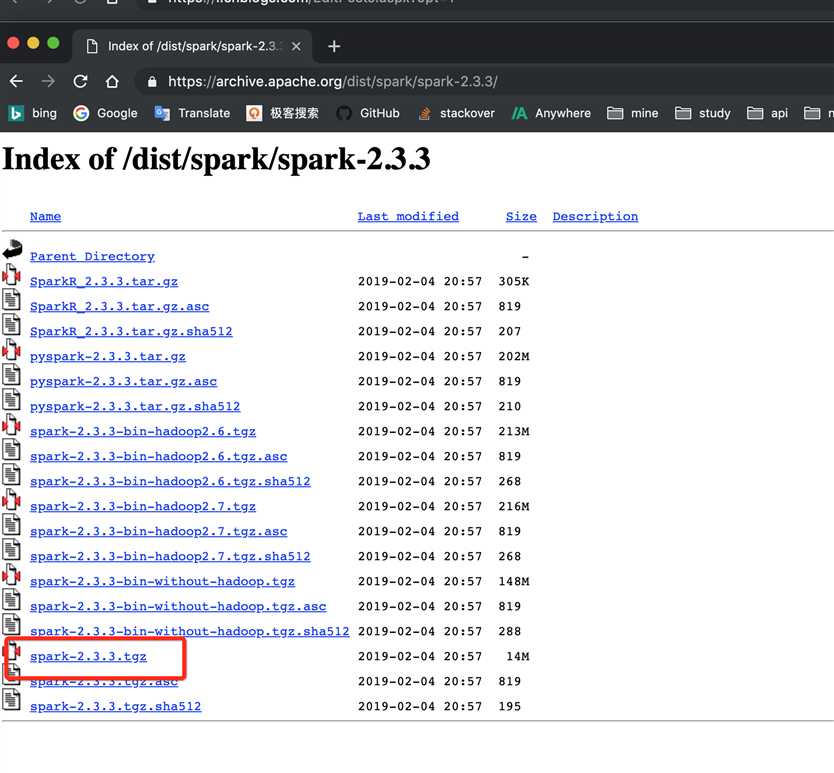This screenshot has width=834, height=773.
Task: Open the Translate bookmark
Action: [192, 113]
